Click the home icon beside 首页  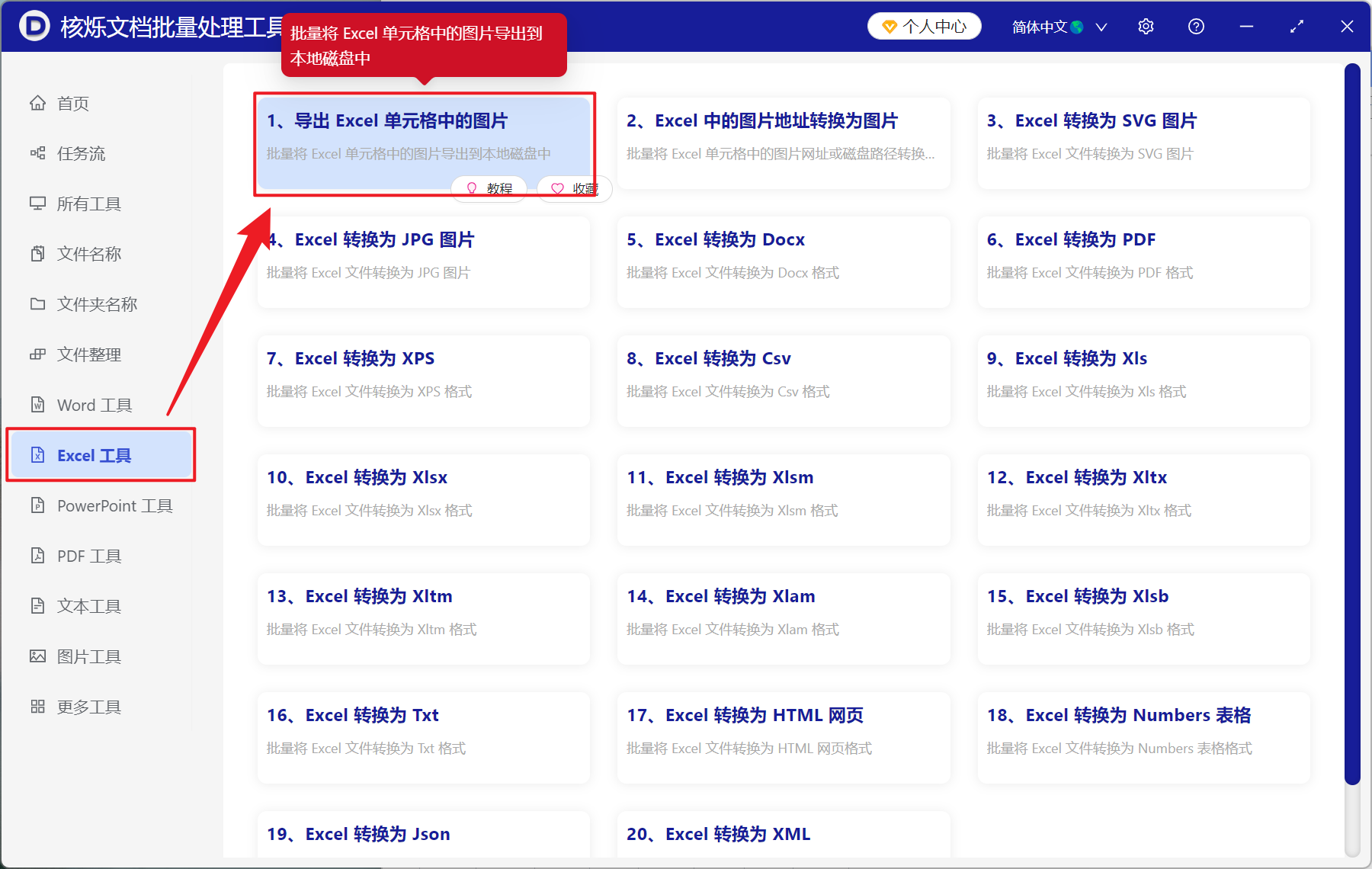(37, 103)
